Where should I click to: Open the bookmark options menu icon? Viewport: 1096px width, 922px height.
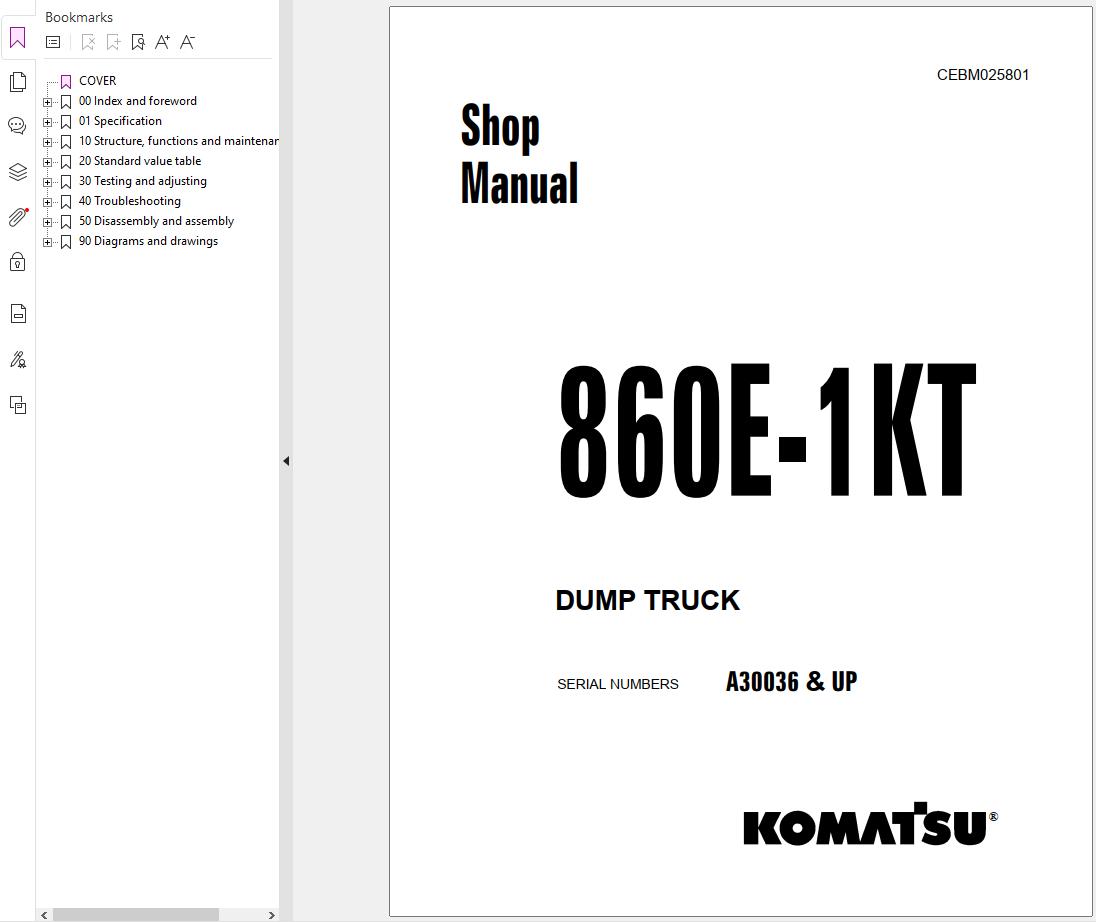click(x=53, y=42)
